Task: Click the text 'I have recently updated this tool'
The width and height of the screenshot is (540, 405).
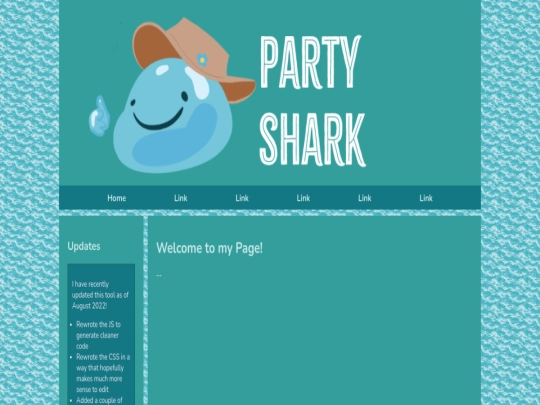Action: [100, 295]
